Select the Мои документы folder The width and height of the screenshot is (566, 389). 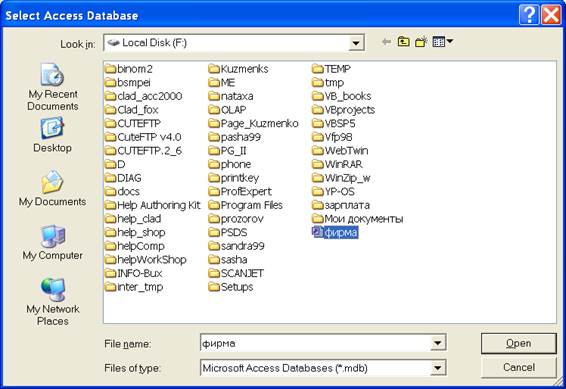click(358, 219)
